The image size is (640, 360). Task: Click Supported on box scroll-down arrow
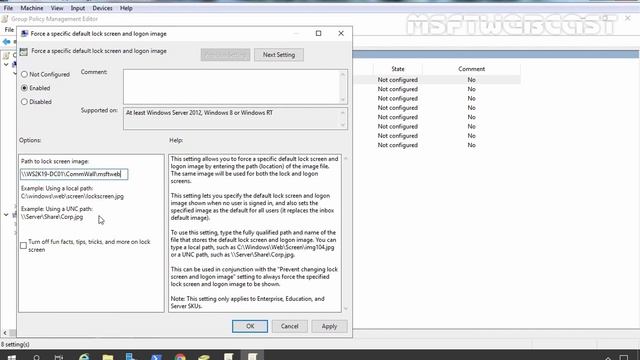343,125
